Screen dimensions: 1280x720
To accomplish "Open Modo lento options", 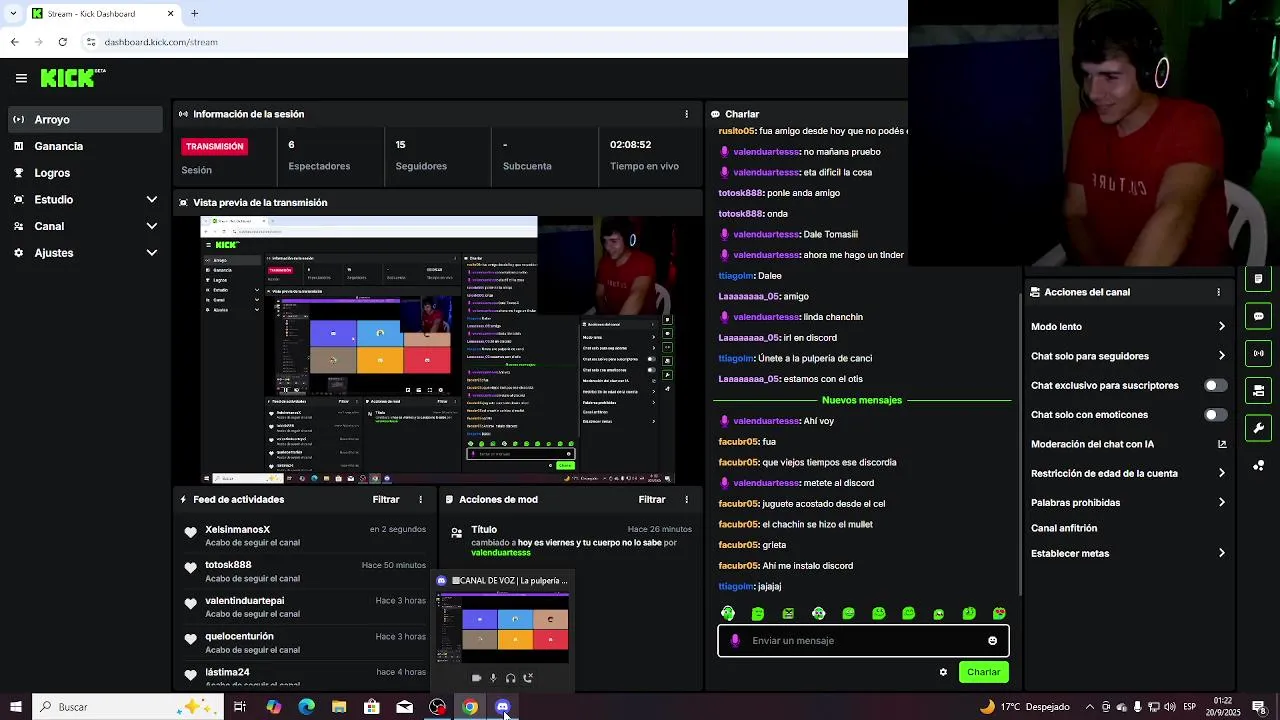I will (1128, 326).
